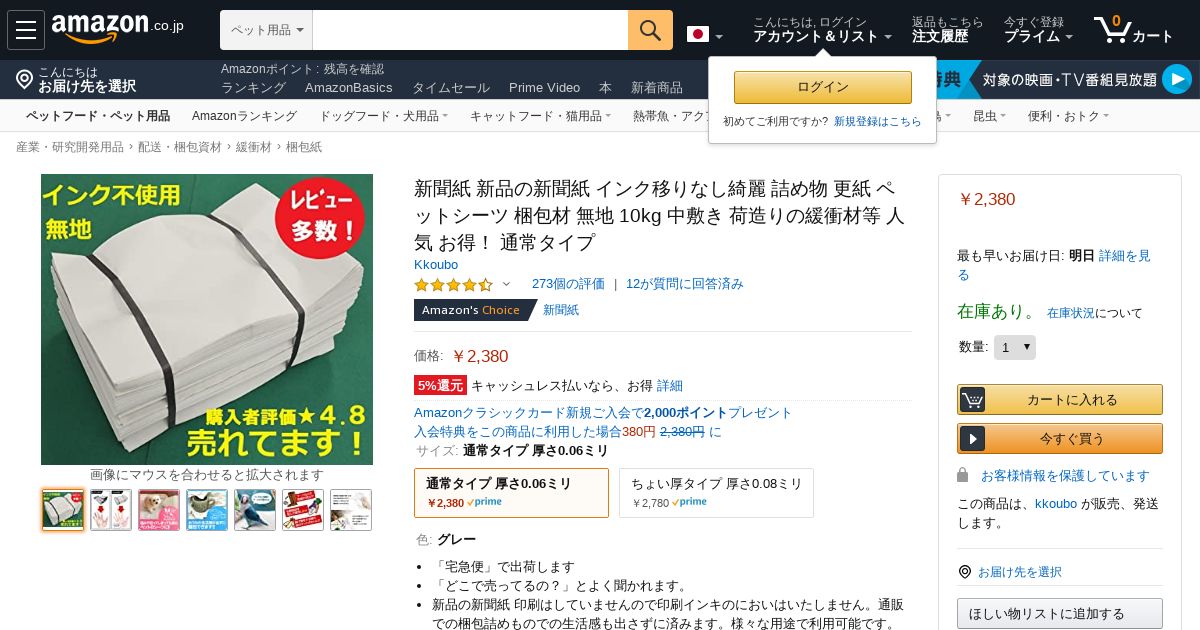Image resolution: width=1200 pixels, height=630 pixels.
Task: Click the orange search magnifier button
Action: (x=650, y=30)
